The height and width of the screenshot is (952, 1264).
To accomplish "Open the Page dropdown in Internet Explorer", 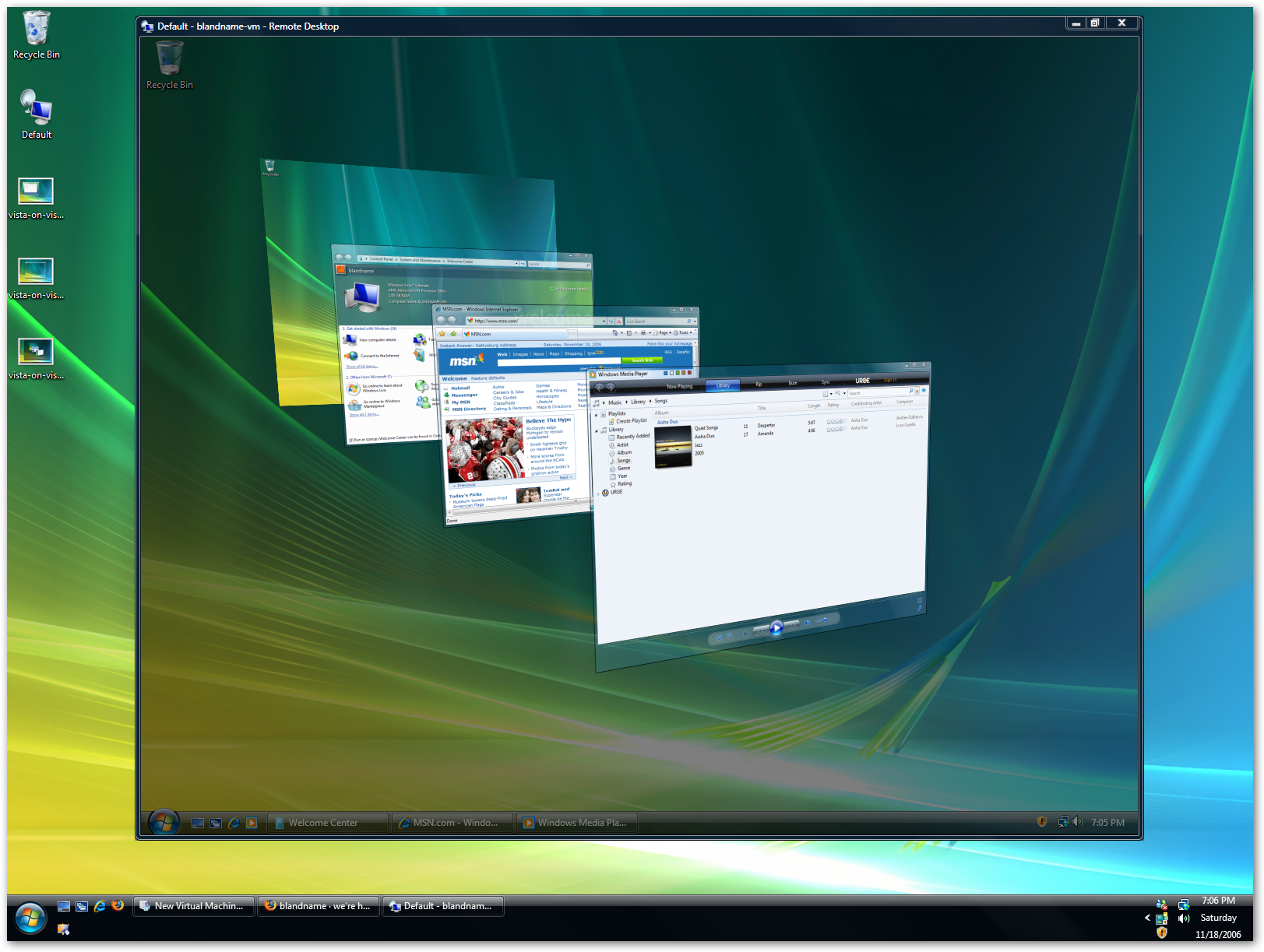I will [664, 332].
